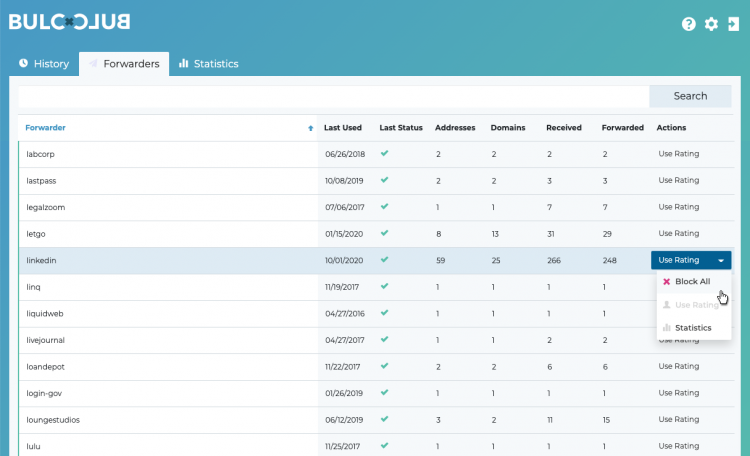Select the letgo forwarder name

36,234
